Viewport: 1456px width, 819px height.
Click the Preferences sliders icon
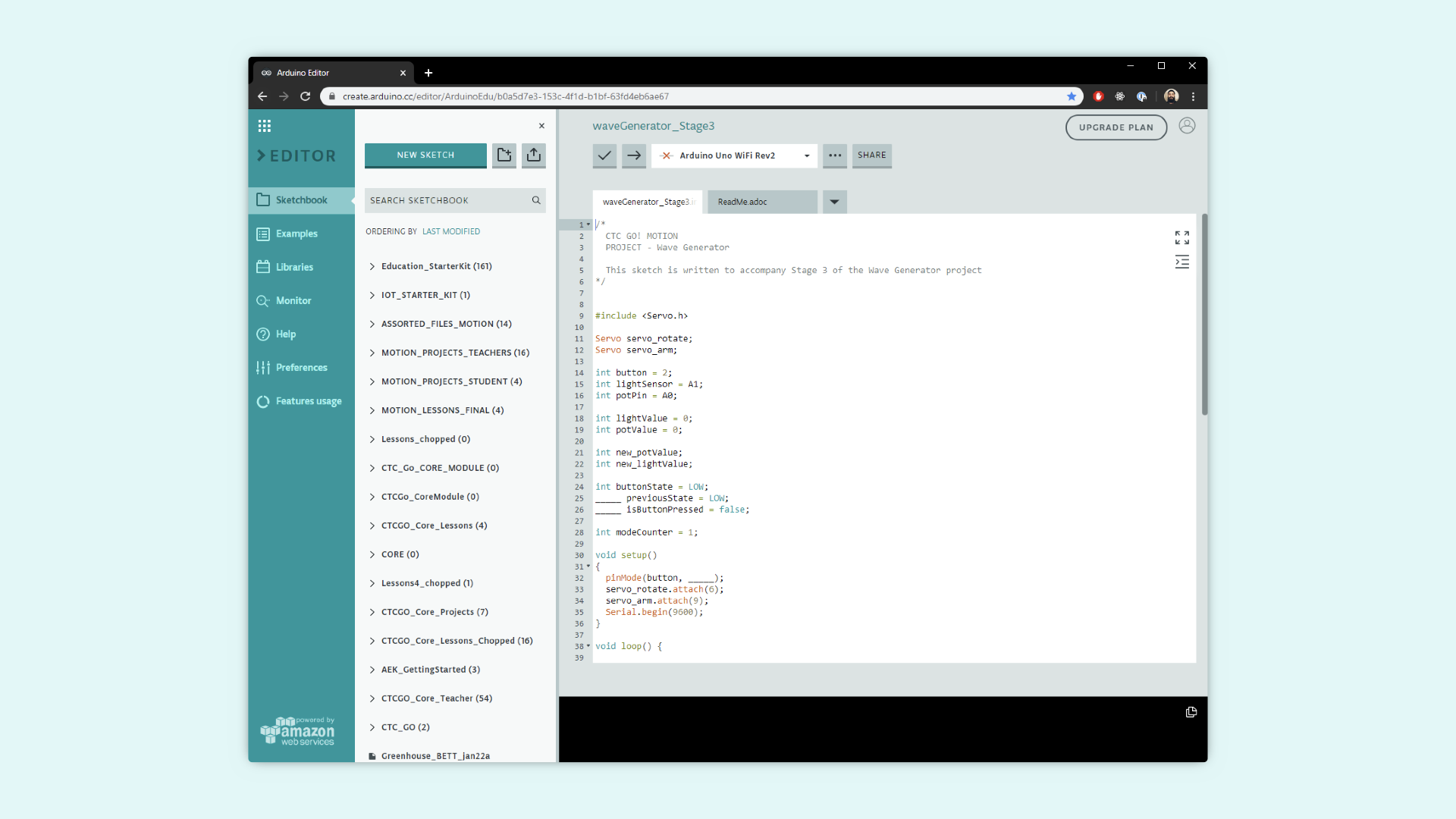[263, 368]
